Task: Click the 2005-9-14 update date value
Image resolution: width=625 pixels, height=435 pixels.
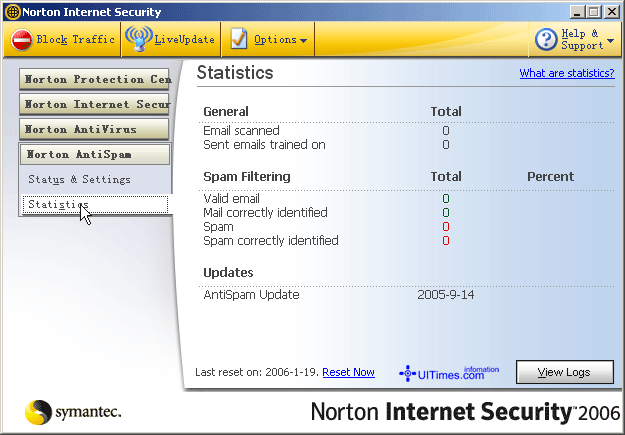Action: click(x=446, y=295)
